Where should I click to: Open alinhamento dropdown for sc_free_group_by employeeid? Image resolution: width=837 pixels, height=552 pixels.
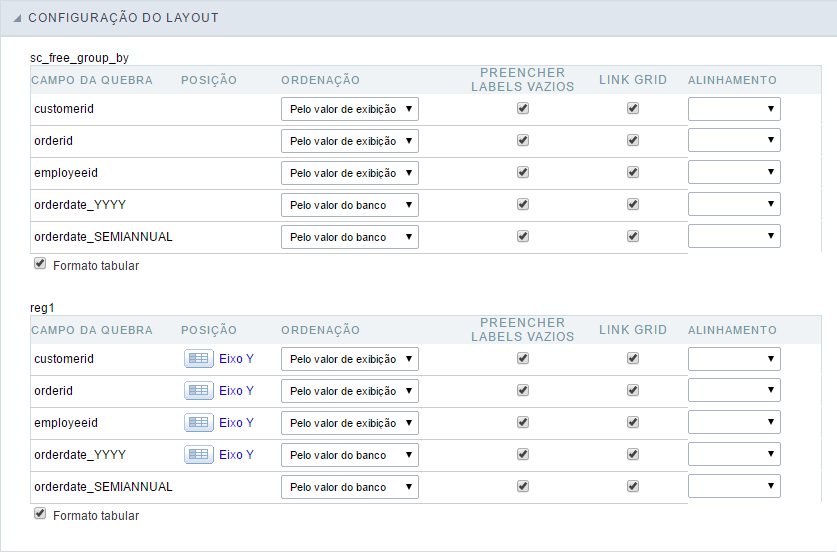pyautogui.click(x=734, y=172)
